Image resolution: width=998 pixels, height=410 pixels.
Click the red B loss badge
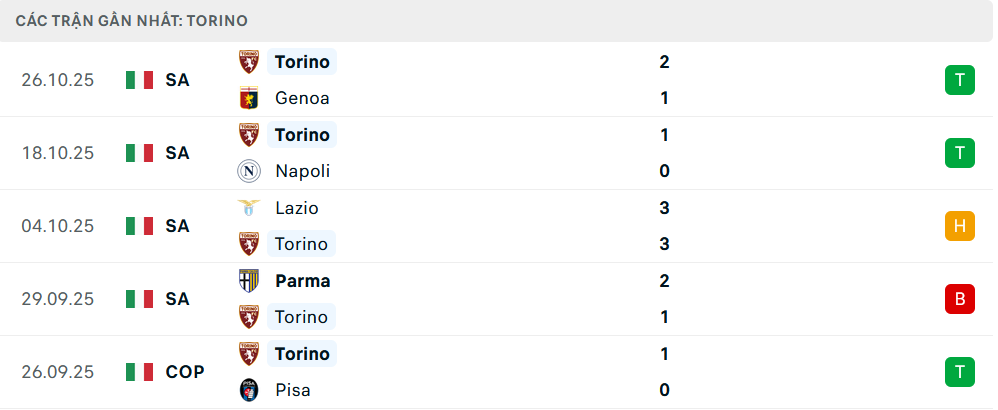point(959,299)
